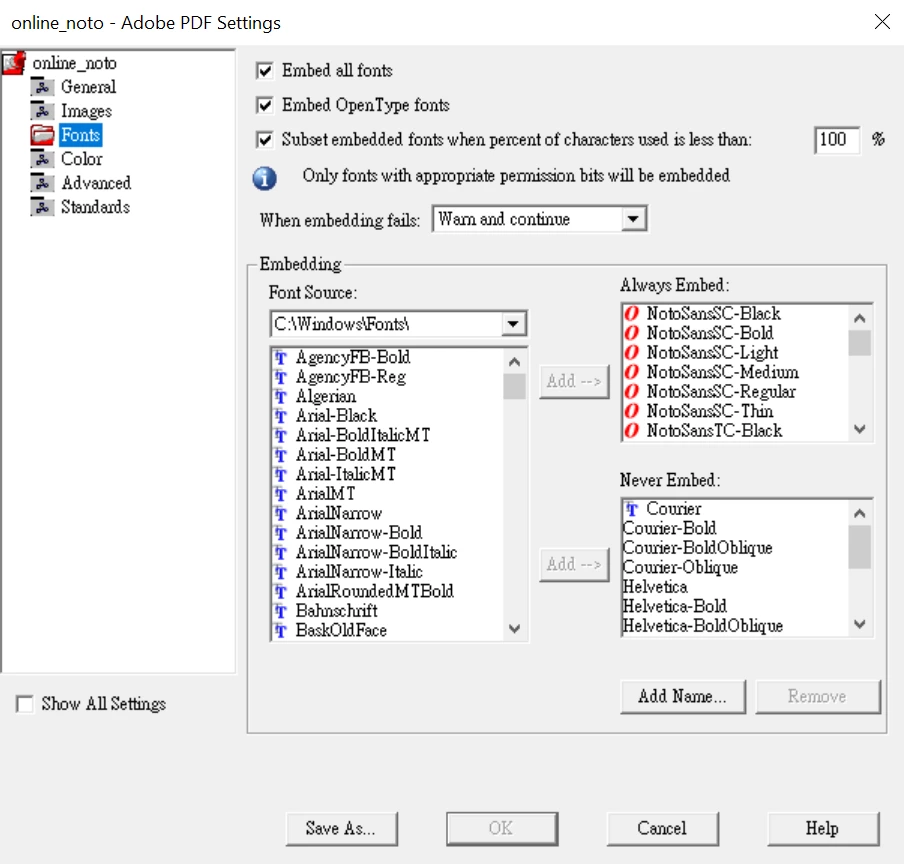Viewport: 904px width, 864px height.
Task: Click the TrueType icon beside Algerian
Action: pyautogui.click(x=280, y=397)
